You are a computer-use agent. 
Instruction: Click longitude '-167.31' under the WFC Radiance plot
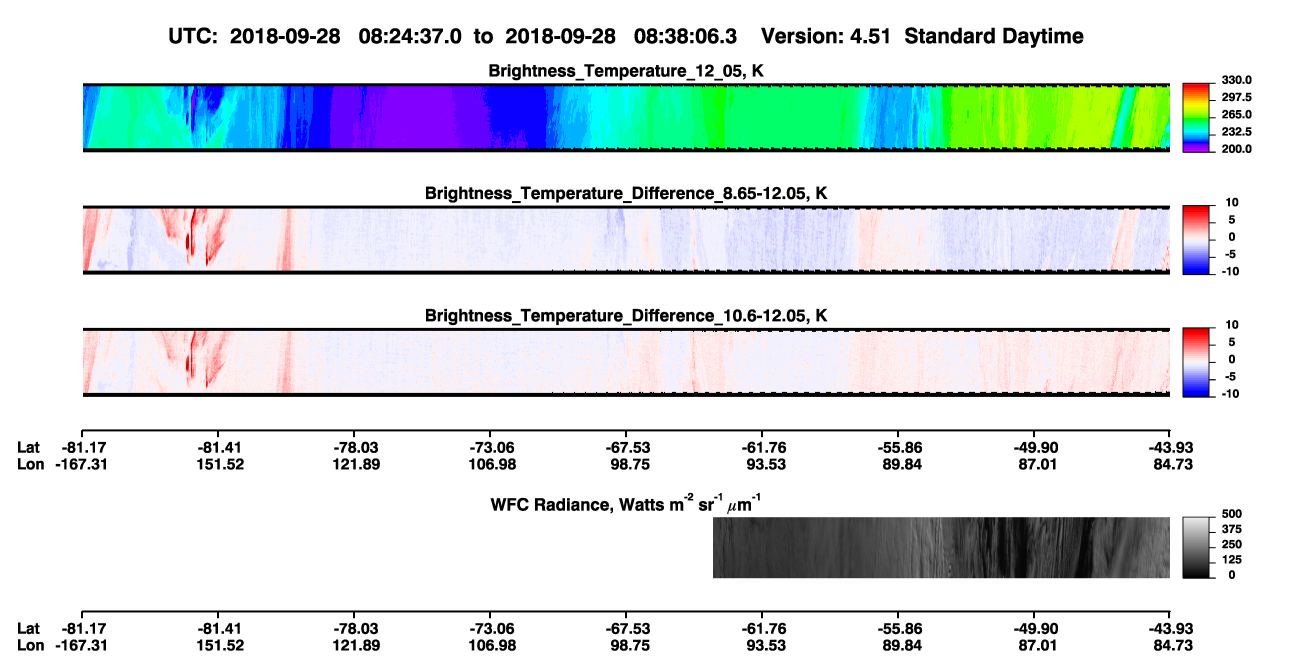pyautogui.click(x=82, y=645)
